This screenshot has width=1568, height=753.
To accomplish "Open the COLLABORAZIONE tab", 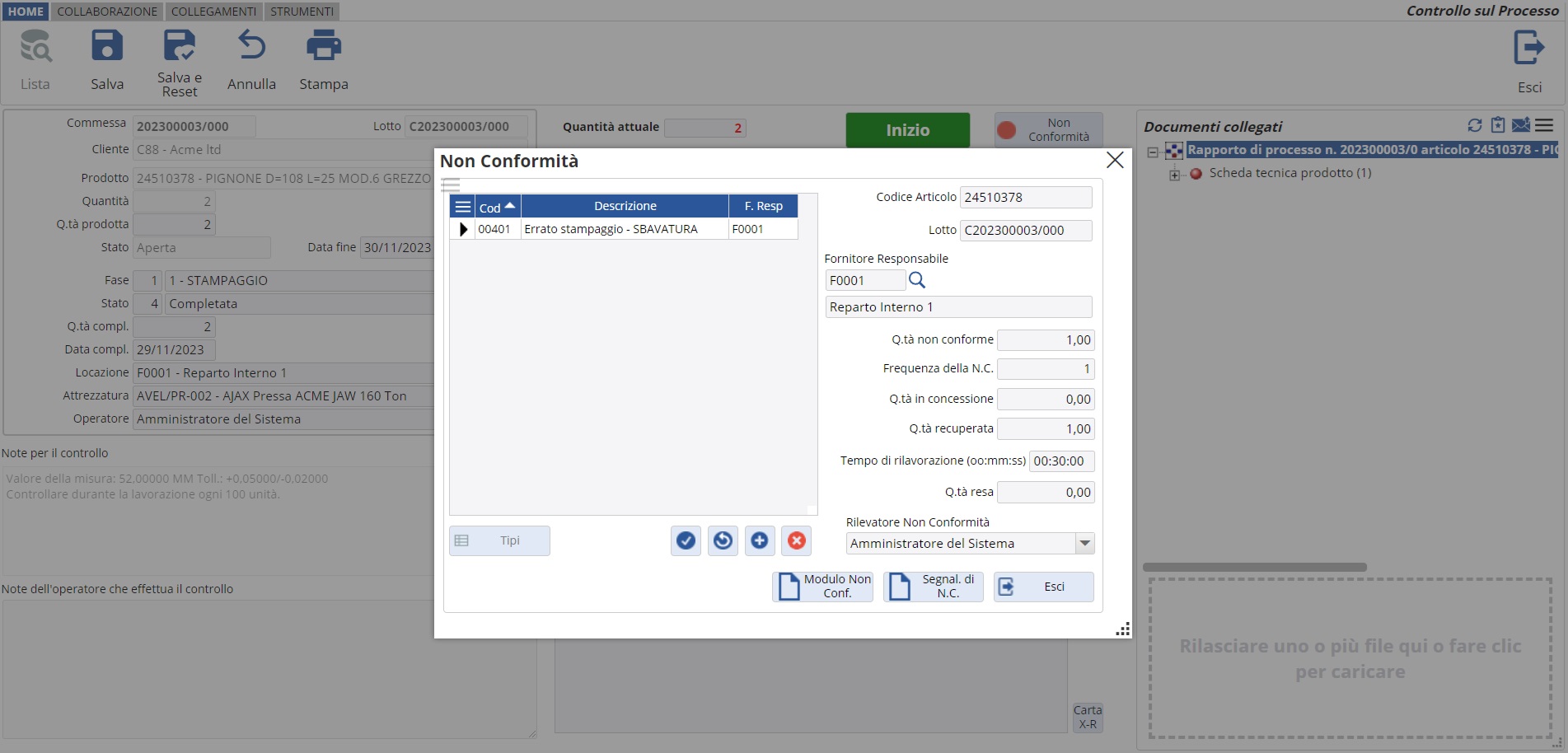I will click(x=107, y=12).
